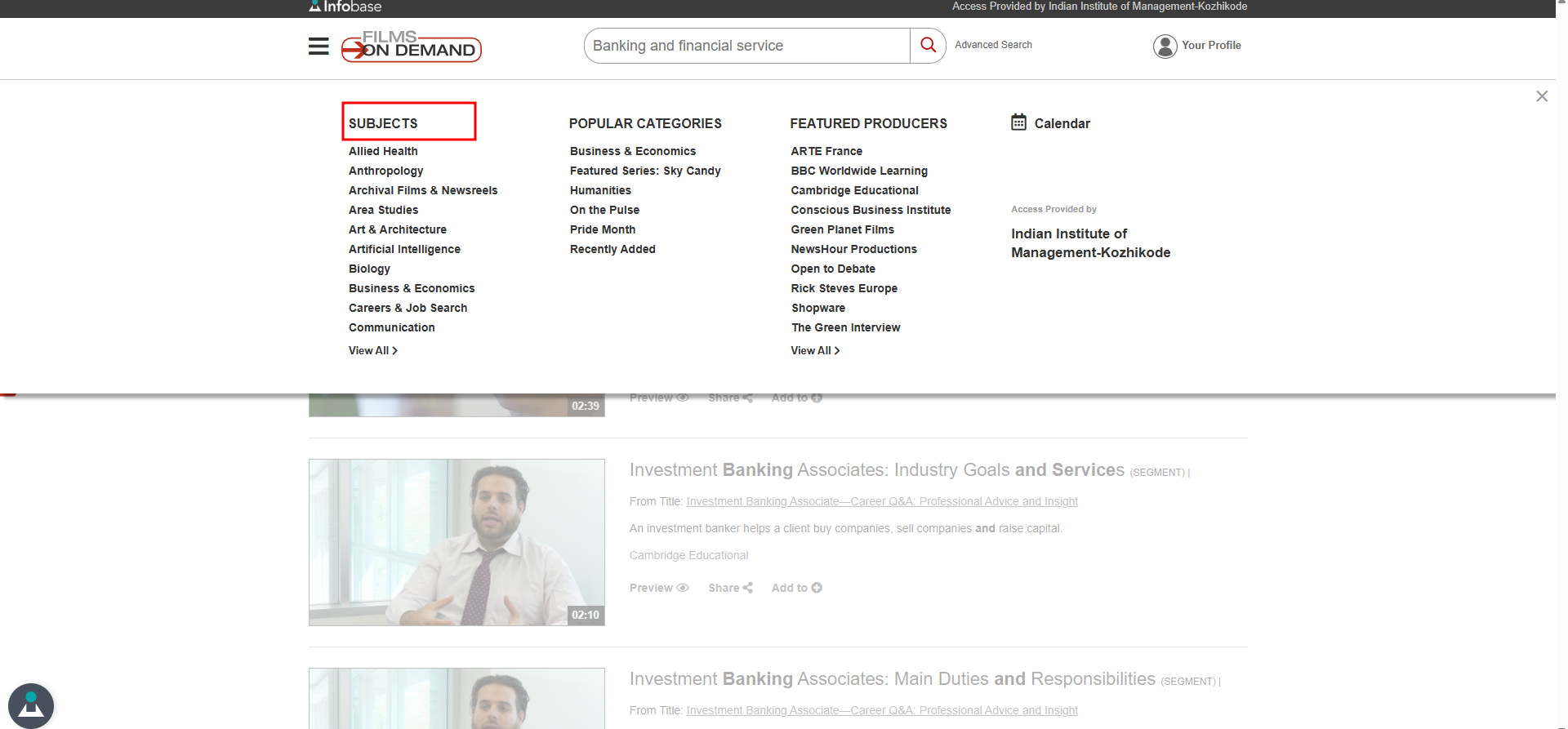Click the magnifying glass search button
1568x729 pixels.
pyautogui.click(x=928, y=46)
